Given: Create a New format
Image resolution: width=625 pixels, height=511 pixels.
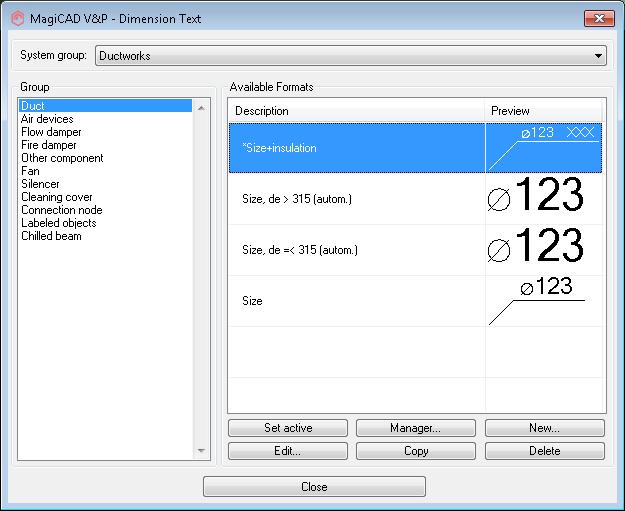Looking at the screenshot, I should [x=544, y=428].
